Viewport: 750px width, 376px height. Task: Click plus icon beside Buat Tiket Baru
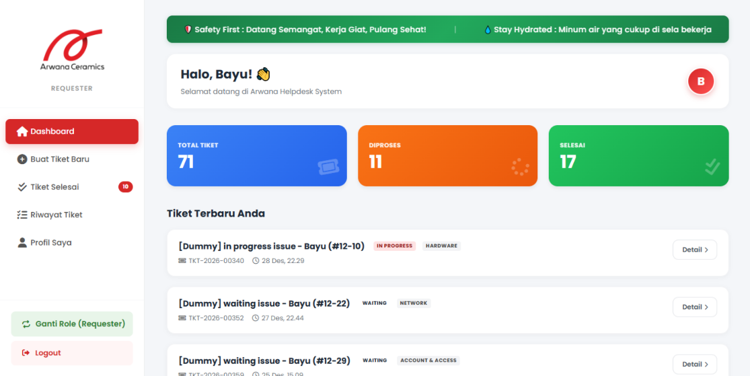click(x=22, y=159)
